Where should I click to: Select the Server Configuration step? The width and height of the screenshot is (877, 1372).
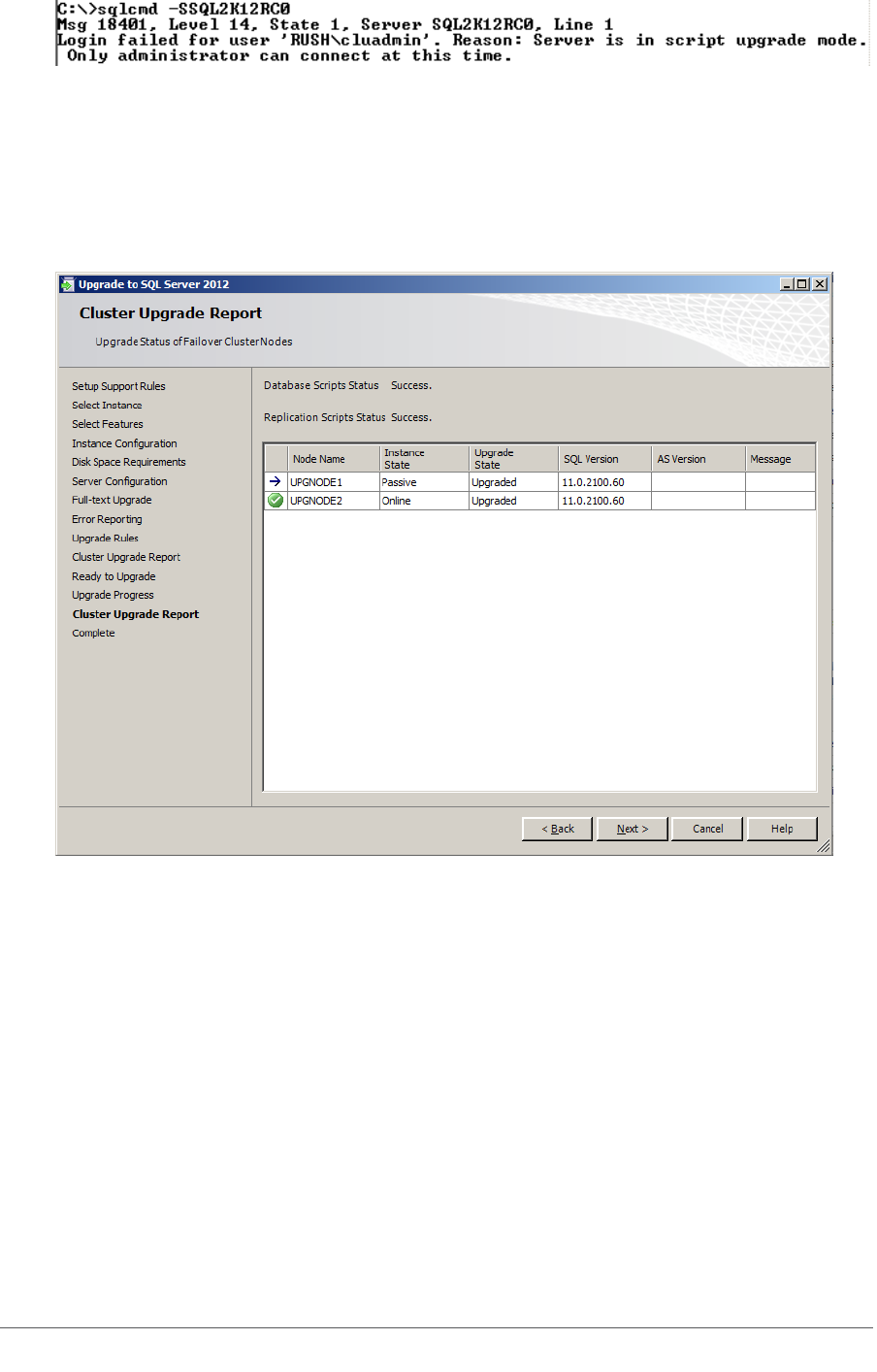119,481
